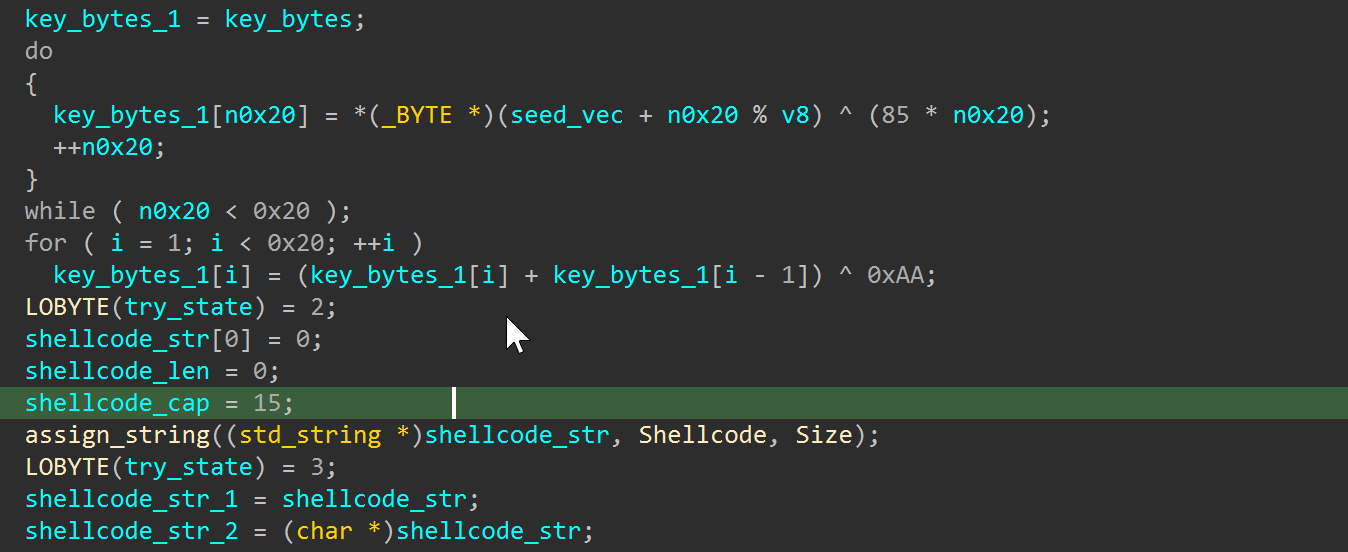Viewport: 1348px width, 552px height.
Task: Click the ++n0x20 increment statement
Action: tap(109, 147)
